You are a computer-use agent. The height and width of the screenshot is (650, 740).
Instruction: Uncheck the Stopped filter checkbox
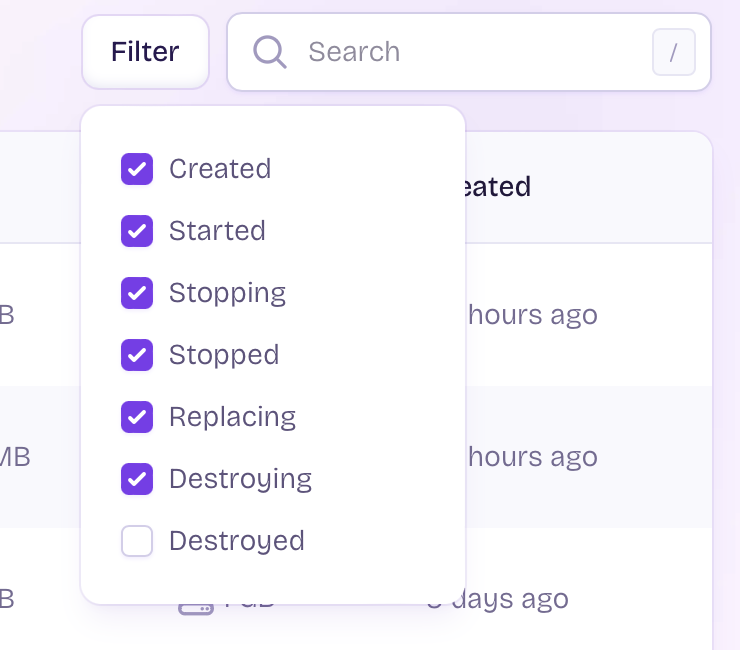point(137,355)
